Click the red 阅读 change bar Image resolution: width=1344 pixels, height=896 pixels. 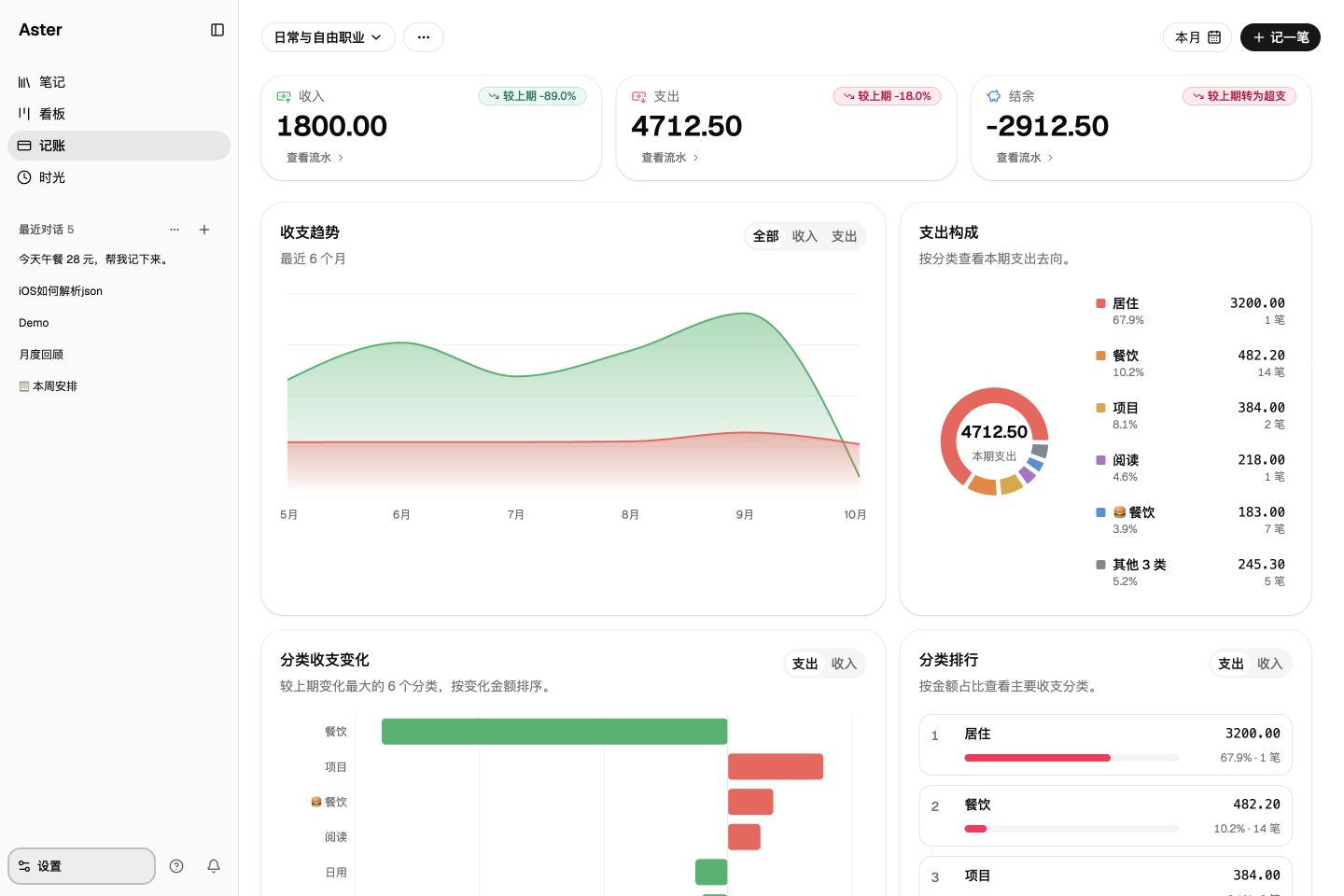tap(744, 837)
